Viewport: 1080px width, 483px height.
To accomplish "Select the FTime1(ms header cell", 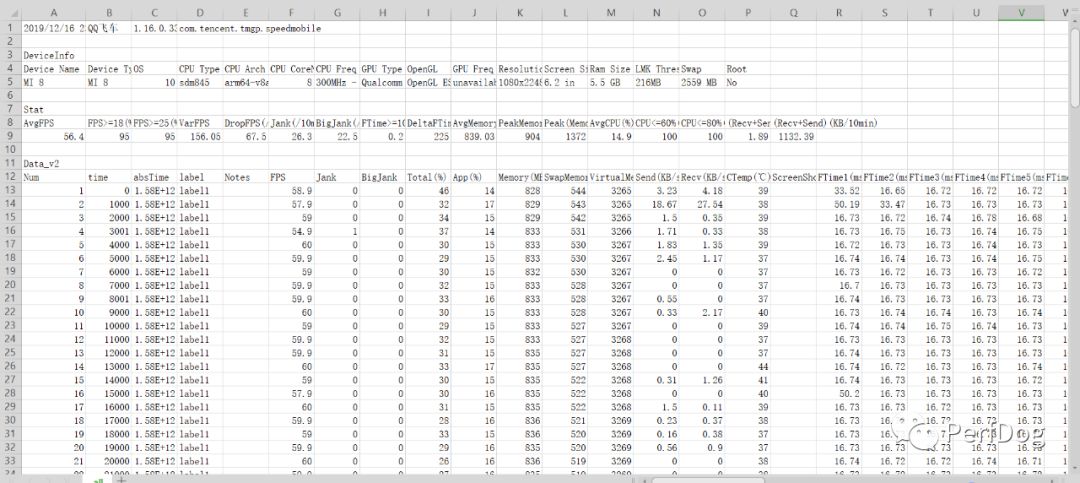I will tap(838, 176).
